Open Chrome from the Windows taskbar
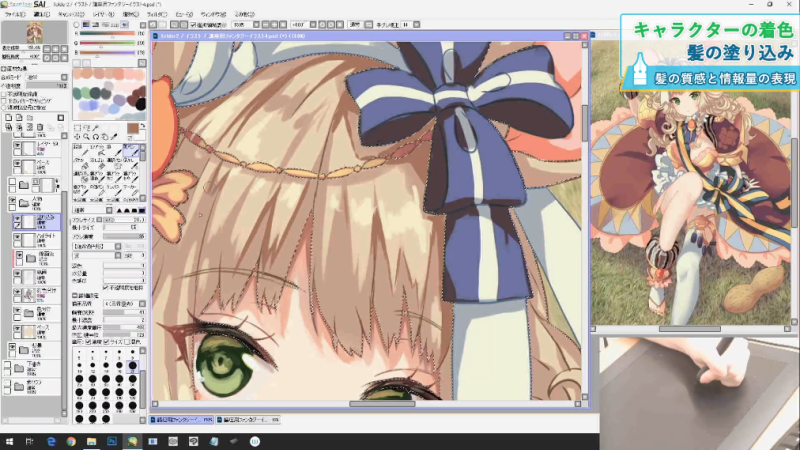 point(71,441)
